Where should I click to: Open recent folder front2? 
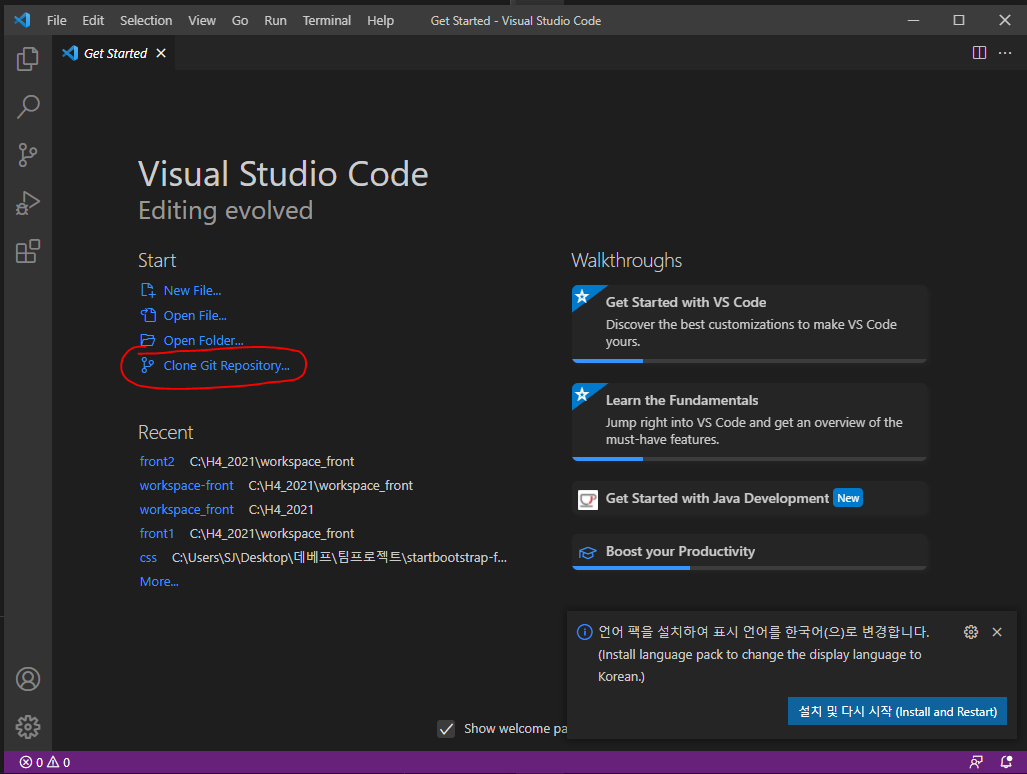[157, 461]
